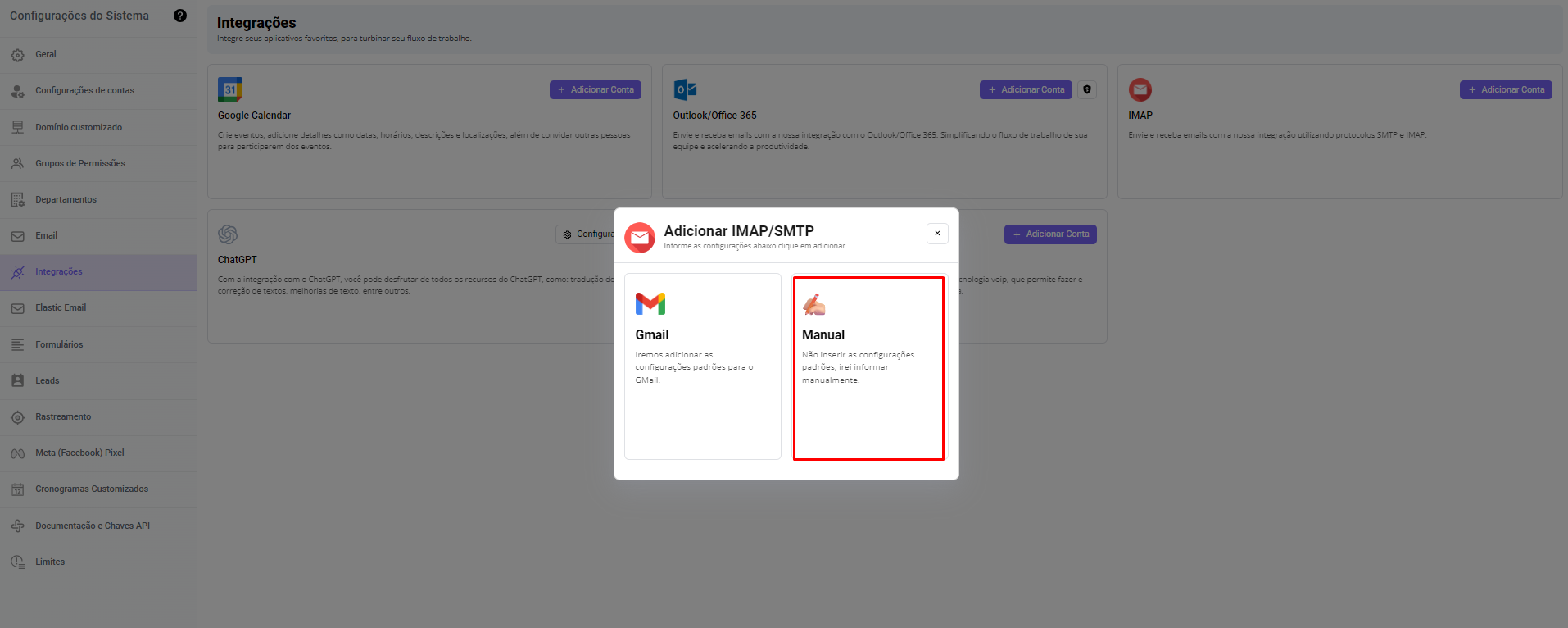Open Domínio customizado menu item

point(79,127)
